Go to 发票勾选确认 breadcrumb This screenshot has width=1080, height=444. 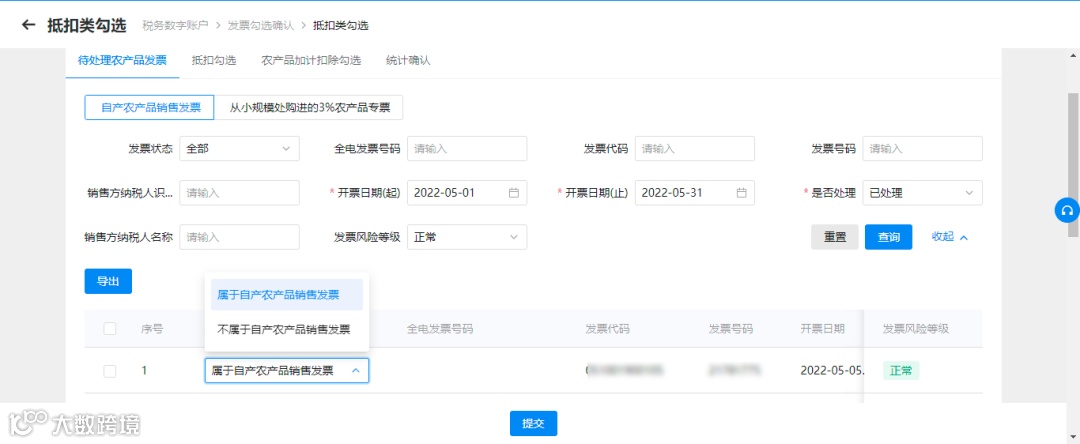[x=261, y=25]
